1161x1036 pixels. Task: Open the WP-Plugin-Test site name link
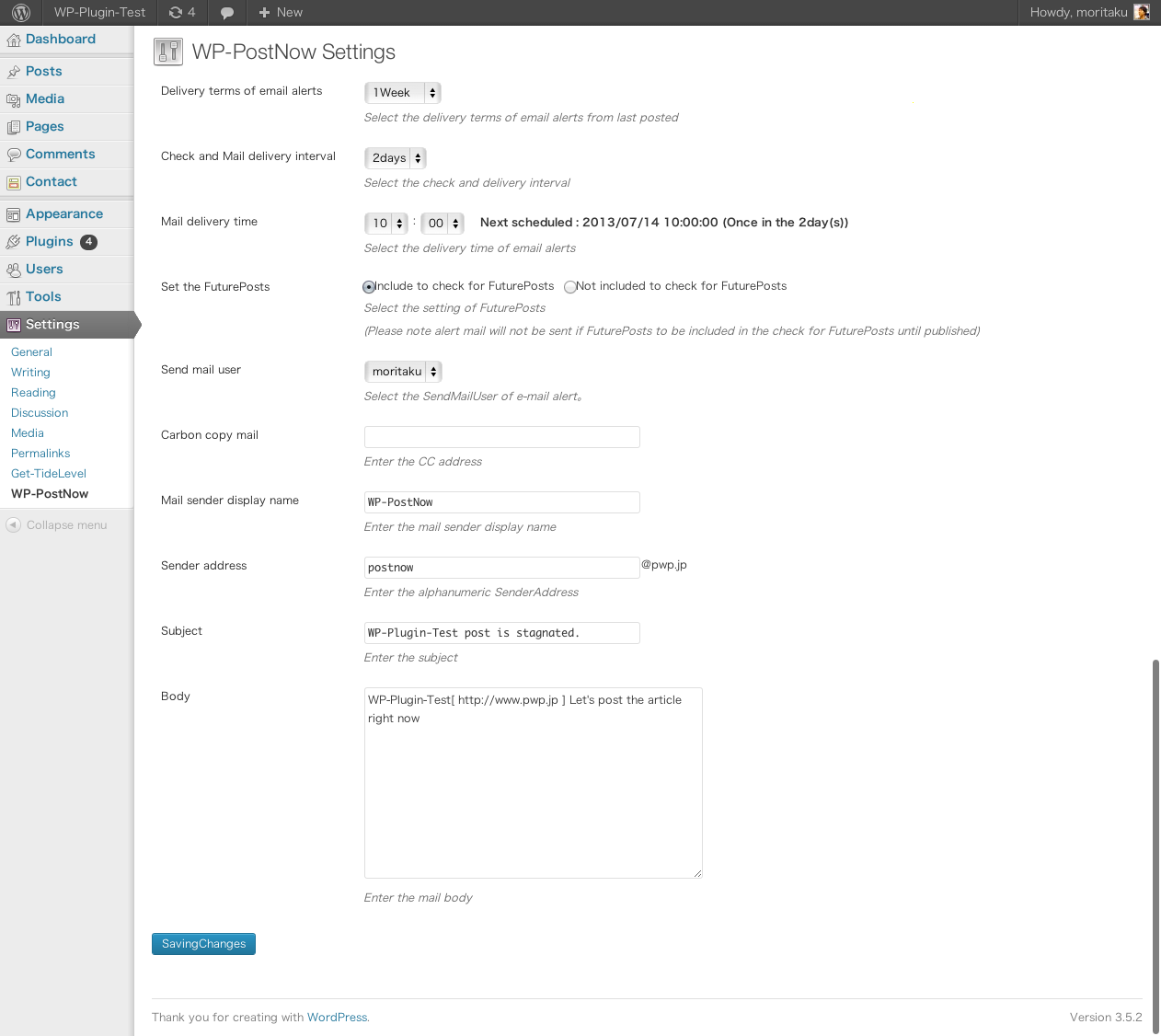pos(99,12)
